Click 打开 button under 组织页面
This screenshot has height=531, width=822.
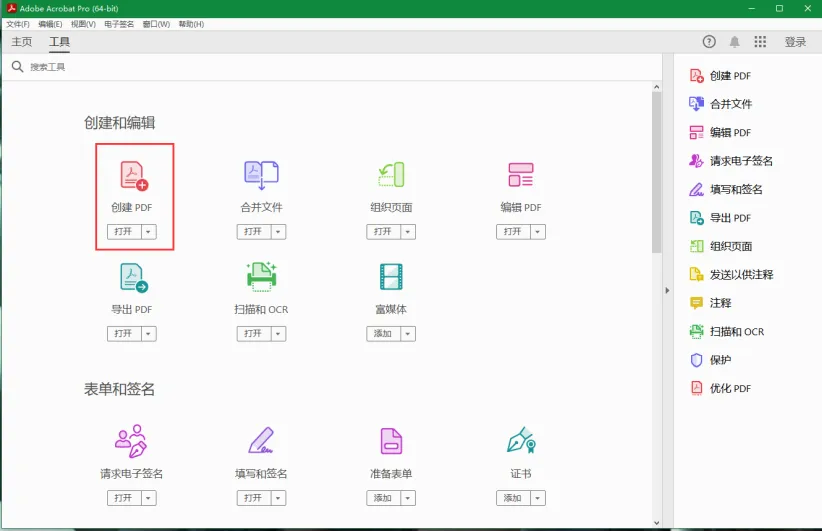383,232
